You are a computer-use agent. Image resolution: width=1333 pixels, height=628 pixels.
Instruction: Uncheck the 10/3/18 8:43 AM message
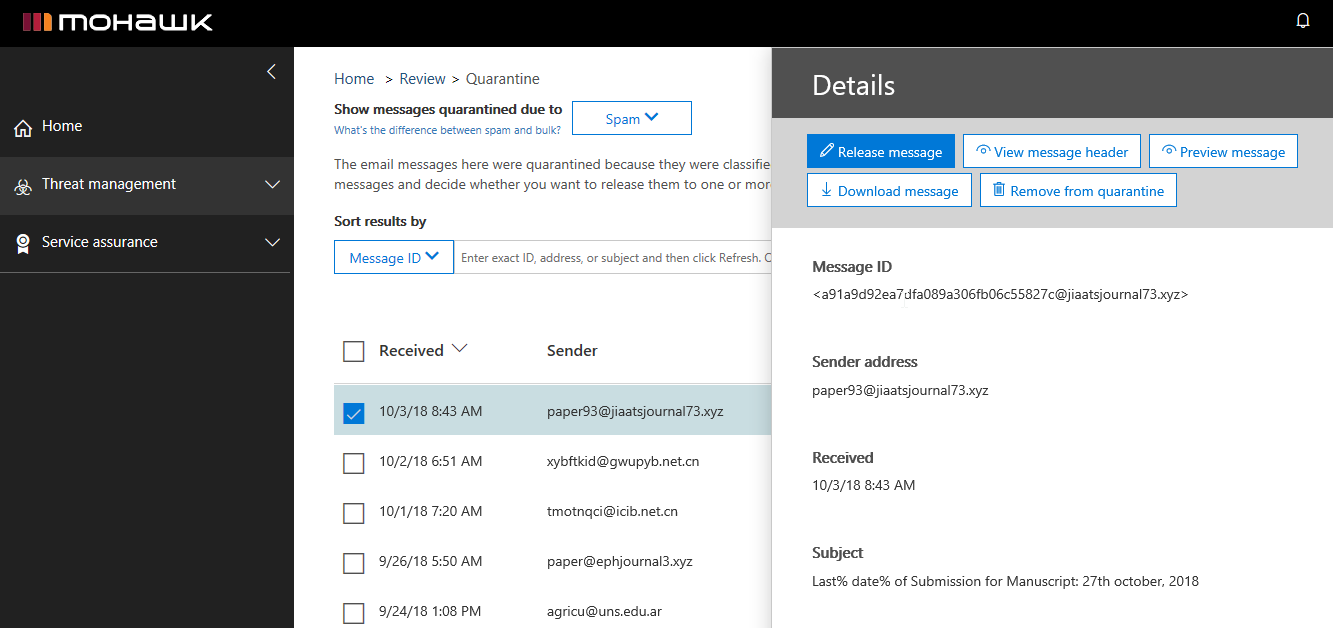pyautogui.click(x=353, y=412)
